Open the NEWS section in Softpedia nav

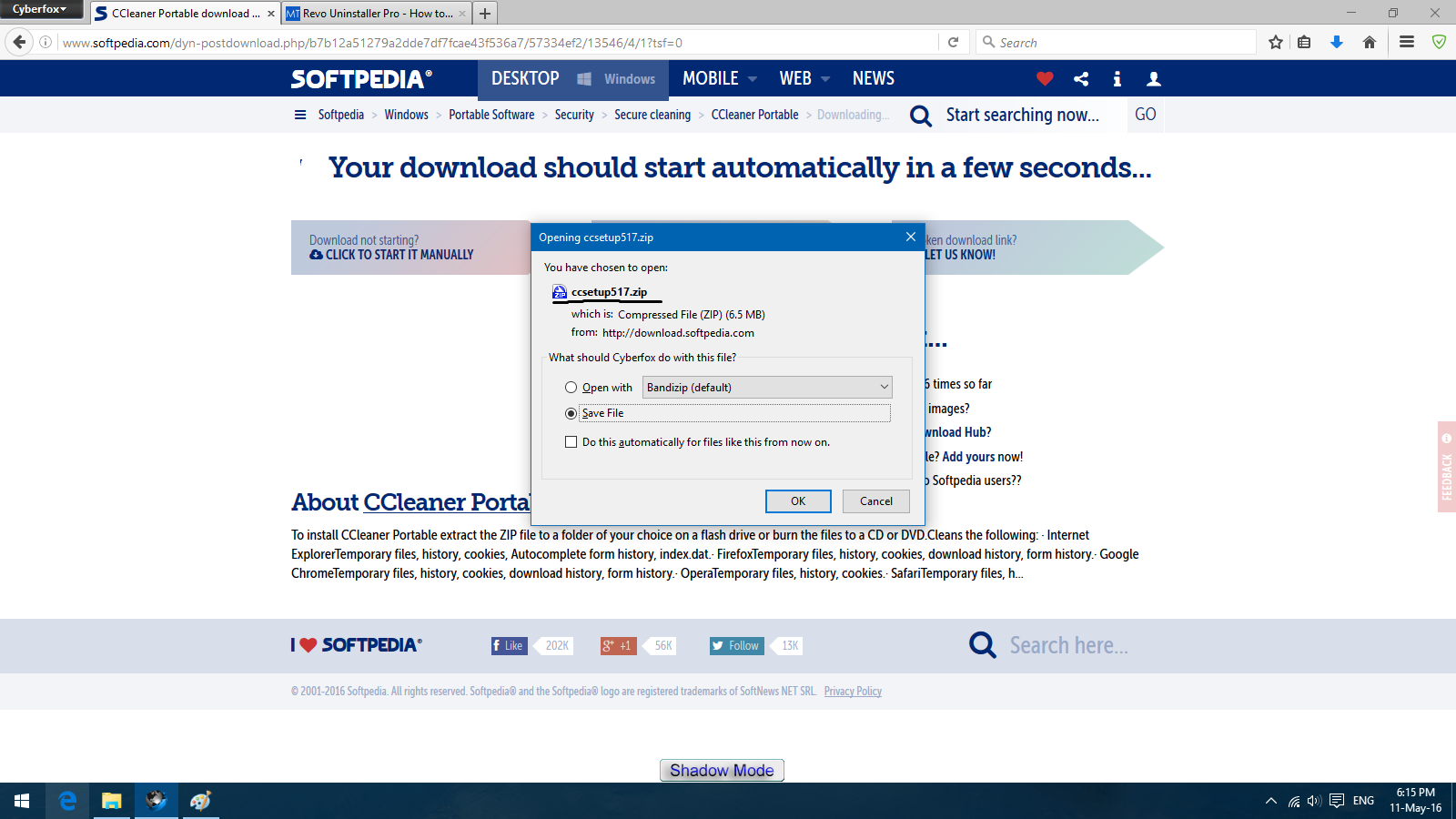874,79
